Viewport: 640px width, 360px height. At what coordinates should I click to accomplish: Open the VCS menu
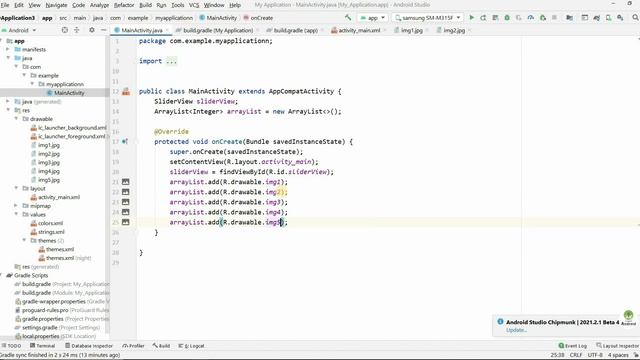[x=194, y=5]
